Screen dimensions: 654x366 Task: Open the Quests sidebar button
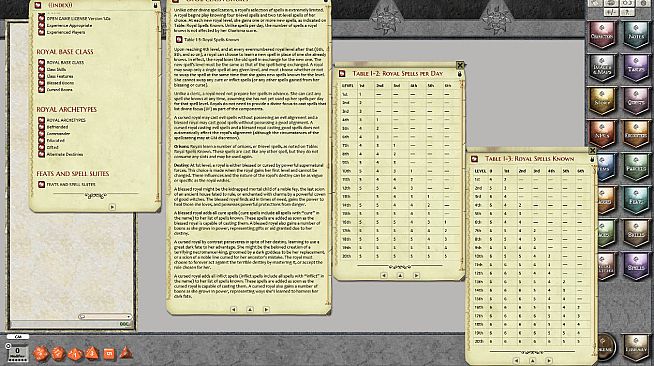pos(636,100)
